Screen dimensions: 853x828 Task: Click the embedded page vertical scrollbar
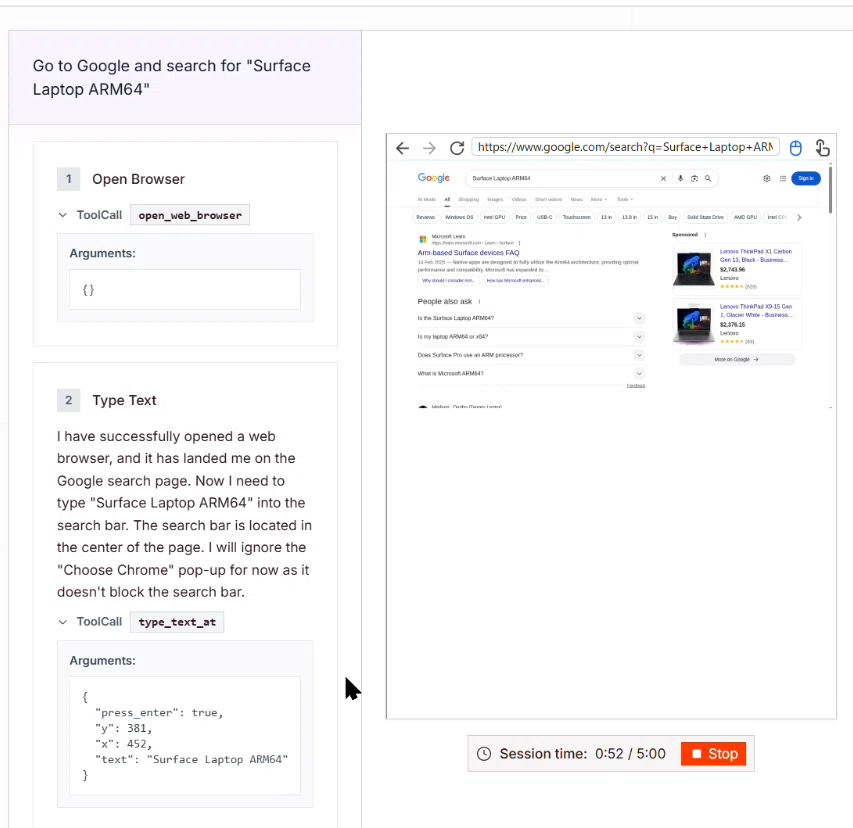pos(830,188)
